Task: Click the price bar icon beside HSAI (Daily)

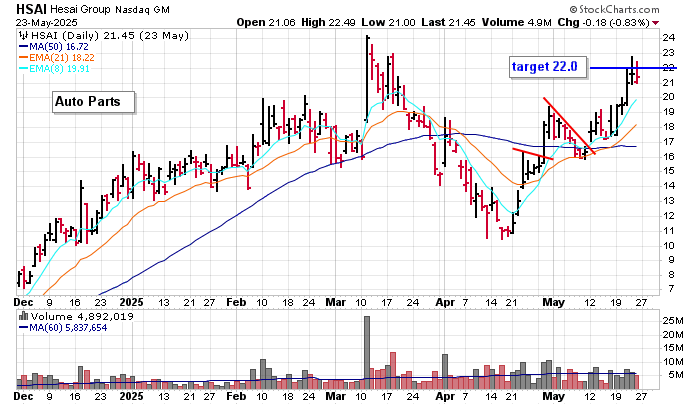Action: pyautogui.click(x=23, y=36)
